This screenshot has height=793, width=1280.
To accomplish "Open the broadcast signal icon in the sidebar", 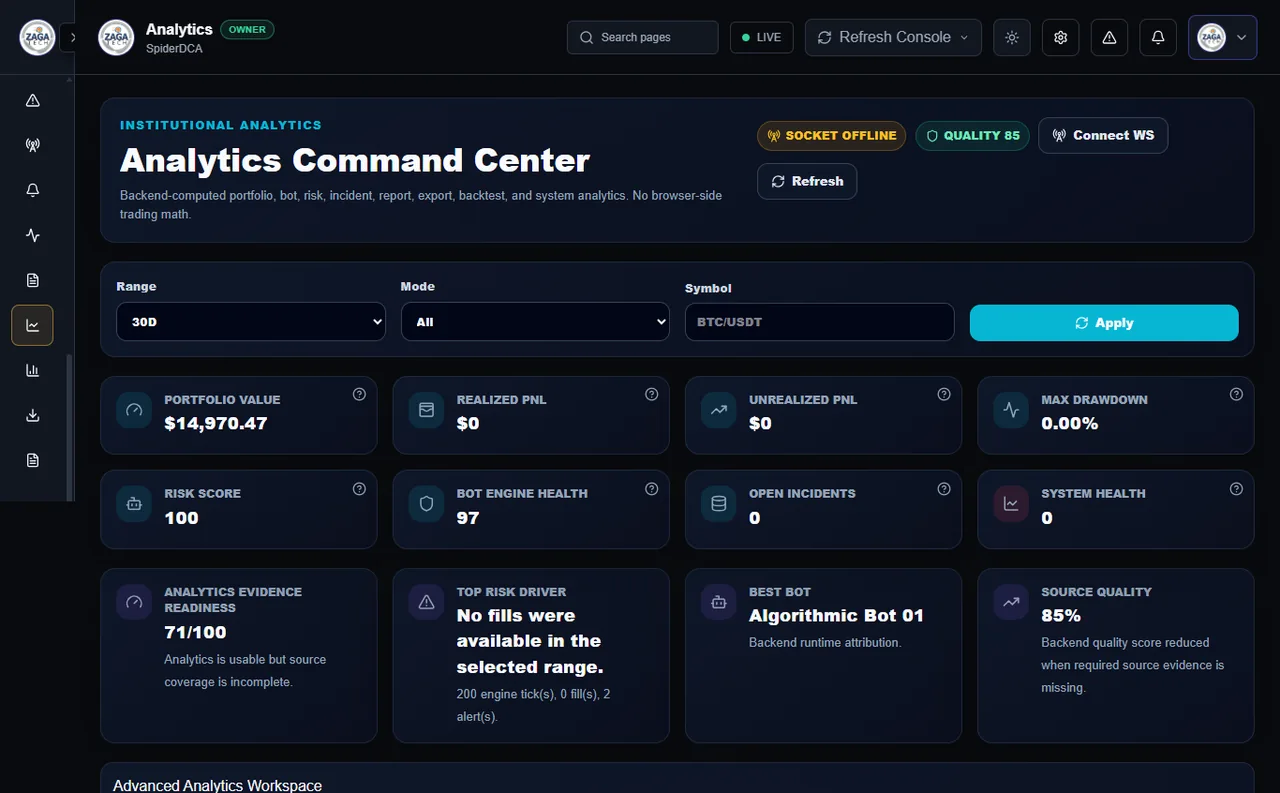I will click(x=33, y=145).
